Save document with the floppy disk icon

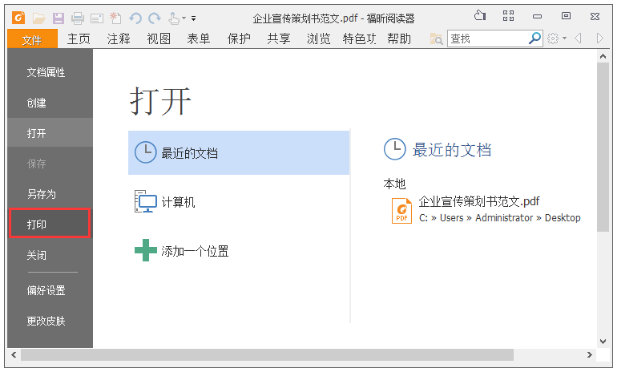tap(58, 18)
